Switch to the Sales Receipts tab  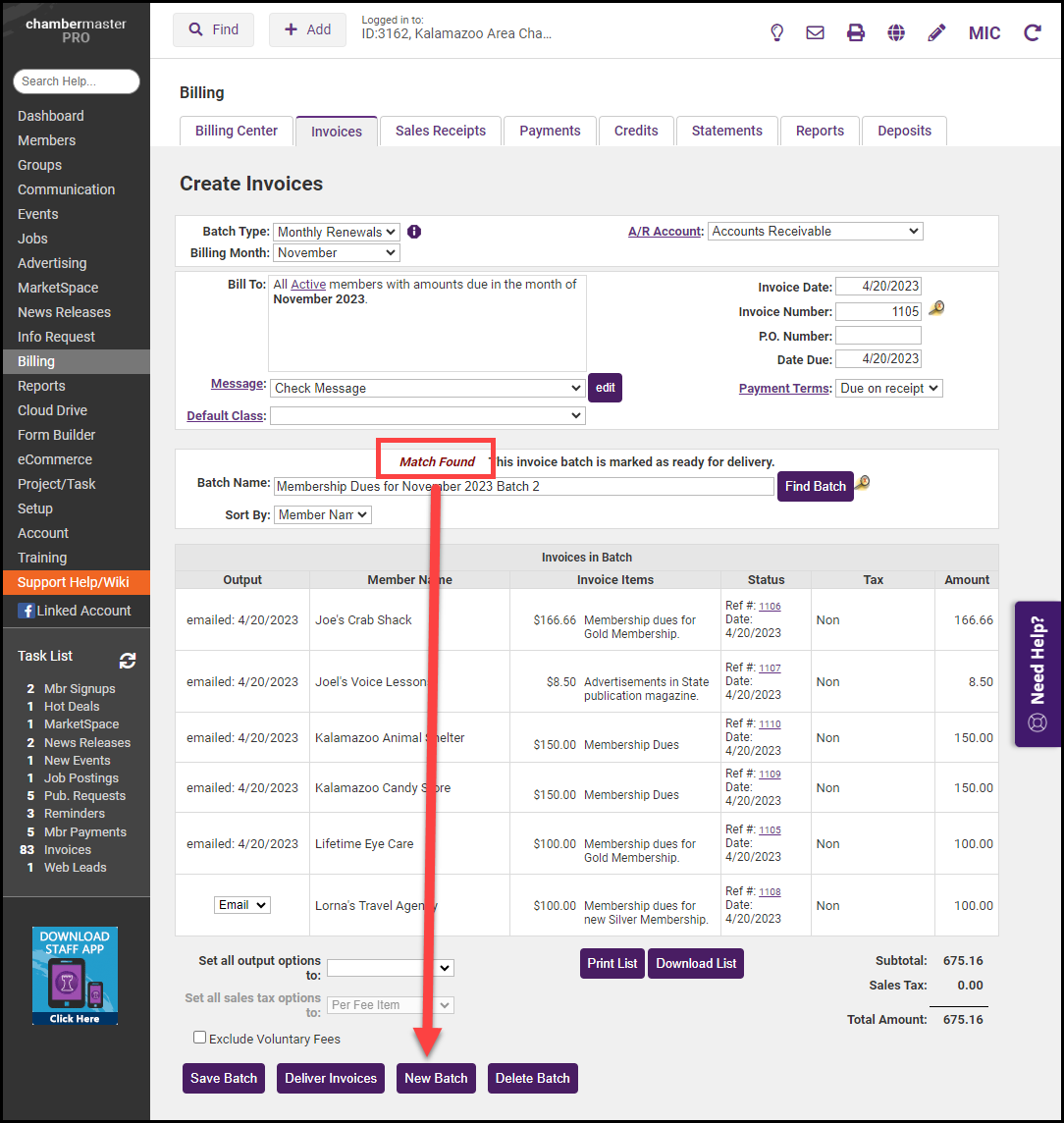(440, 131)
